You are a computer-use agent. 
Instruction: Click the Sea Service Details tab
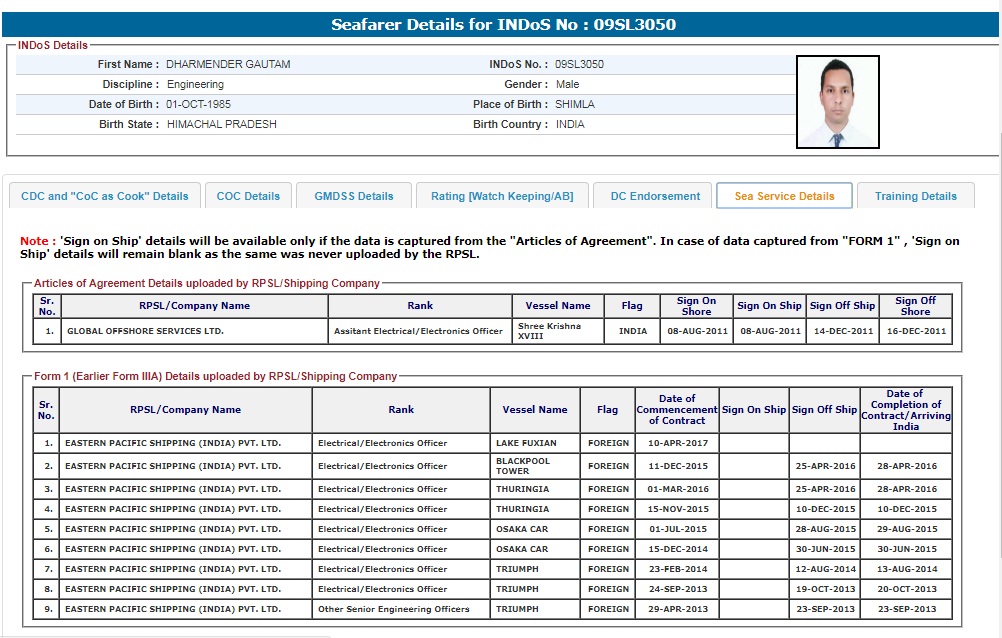[784, 196]
